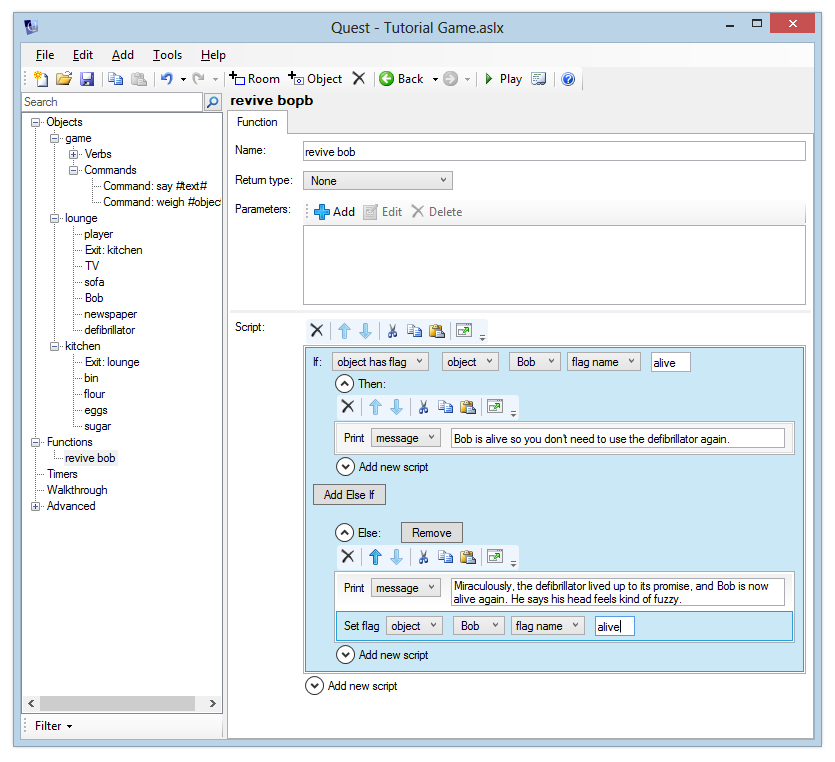Viewport: 835px width, 762px height.
Task: Delete script in the Then block toolbar
Action: coord(348,407)
